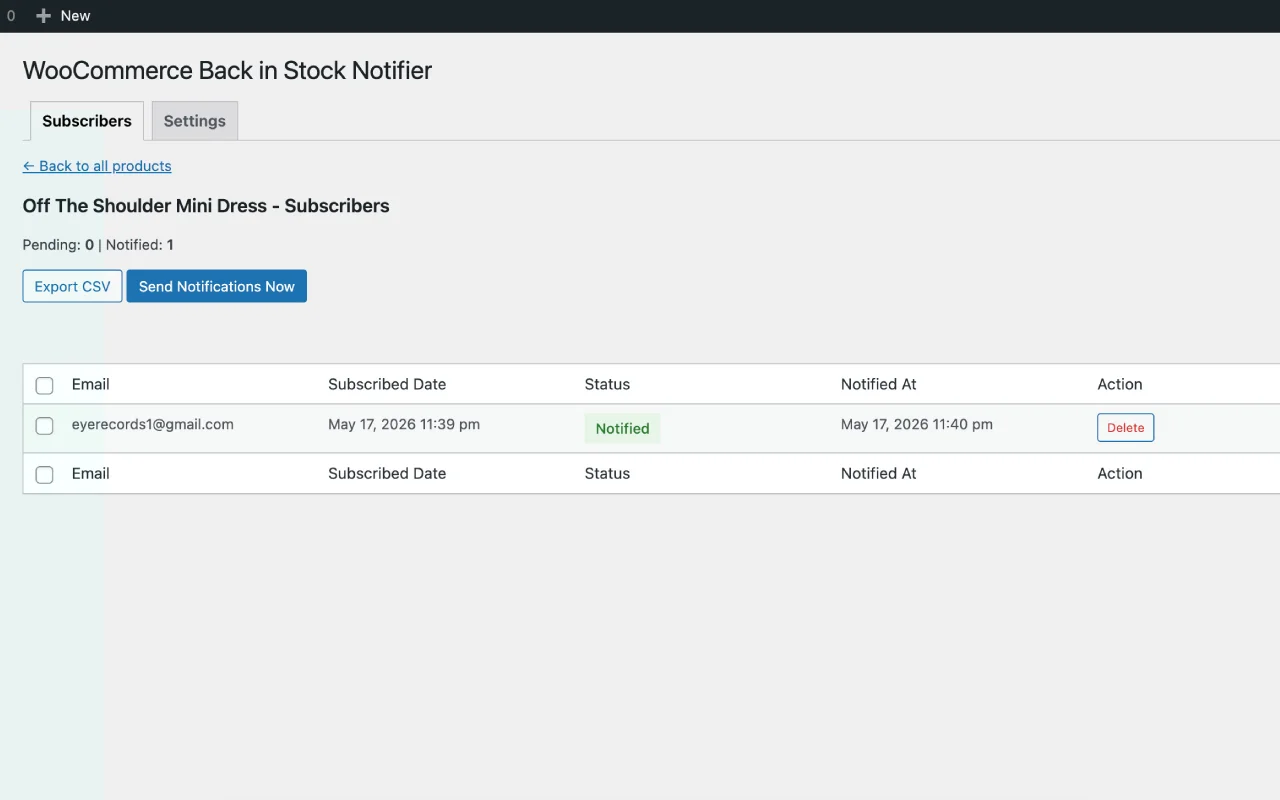Follow the Back to all products link
The width and height of the screenshot is (1280, 800).
(97, 166)
